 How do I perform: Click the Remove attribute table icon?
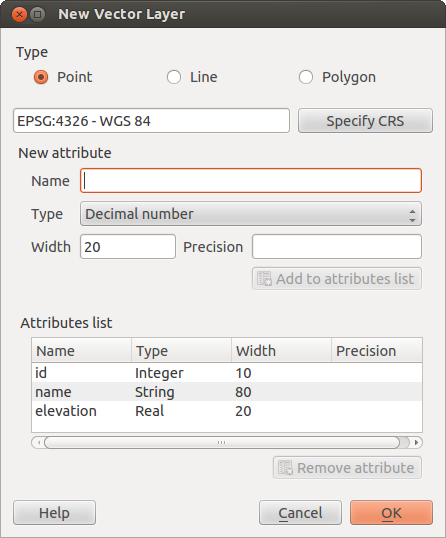285,468
